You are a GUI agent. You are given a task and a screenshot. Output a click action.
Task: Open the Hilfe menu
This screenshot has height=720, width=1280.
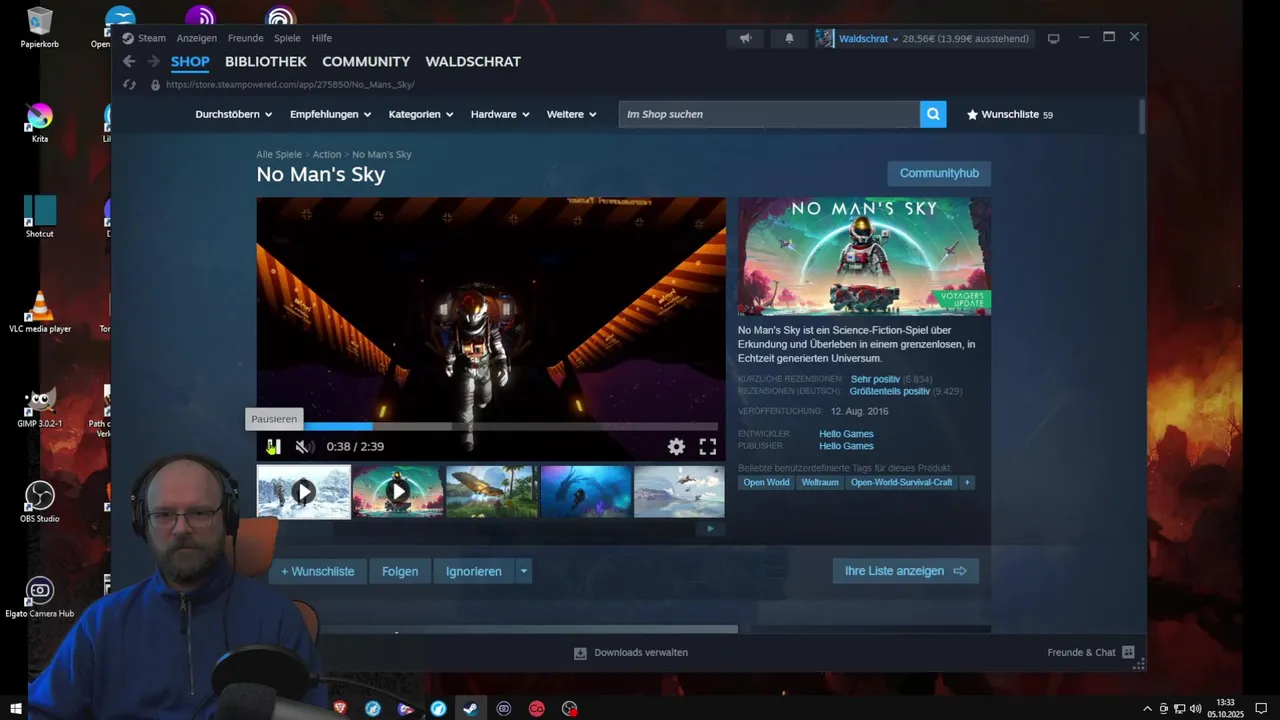pyautogui.click(x=322, y=38)
